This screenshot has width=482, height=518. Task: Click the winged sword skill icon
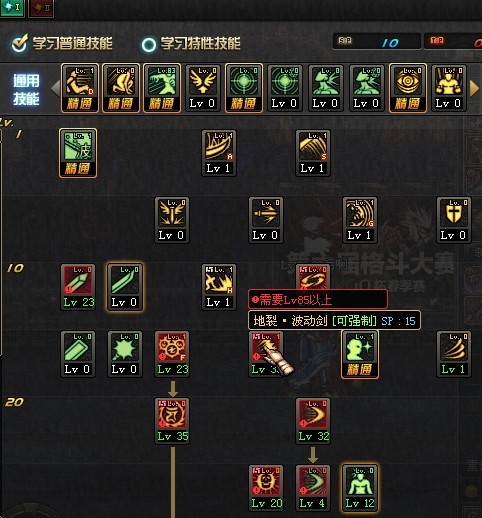pyautogui.click(x=172, y=220)
